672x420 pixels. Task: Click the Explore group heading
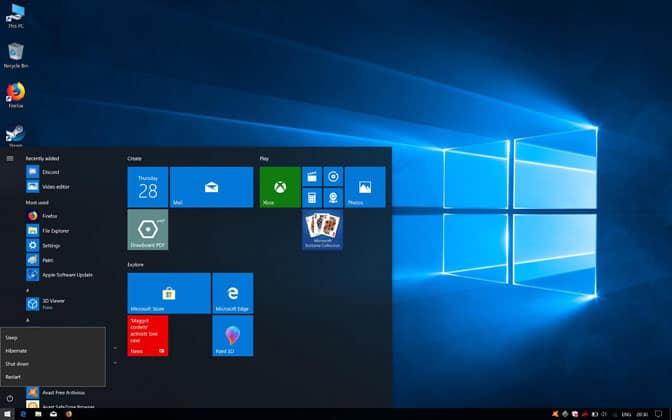(135, 265)
